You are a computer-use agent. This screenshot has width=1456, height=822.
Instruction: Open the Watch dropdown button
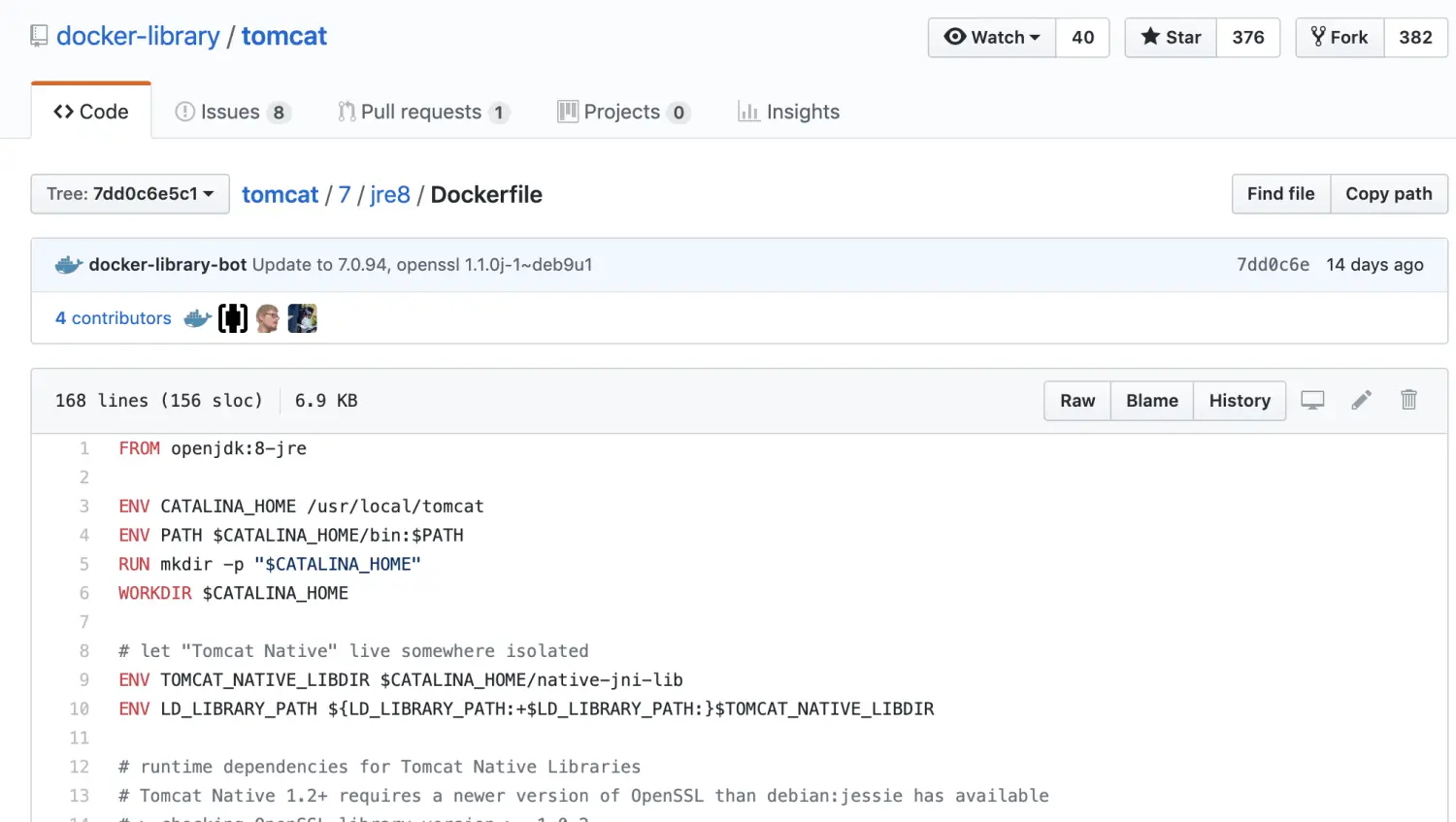point(992,37)
